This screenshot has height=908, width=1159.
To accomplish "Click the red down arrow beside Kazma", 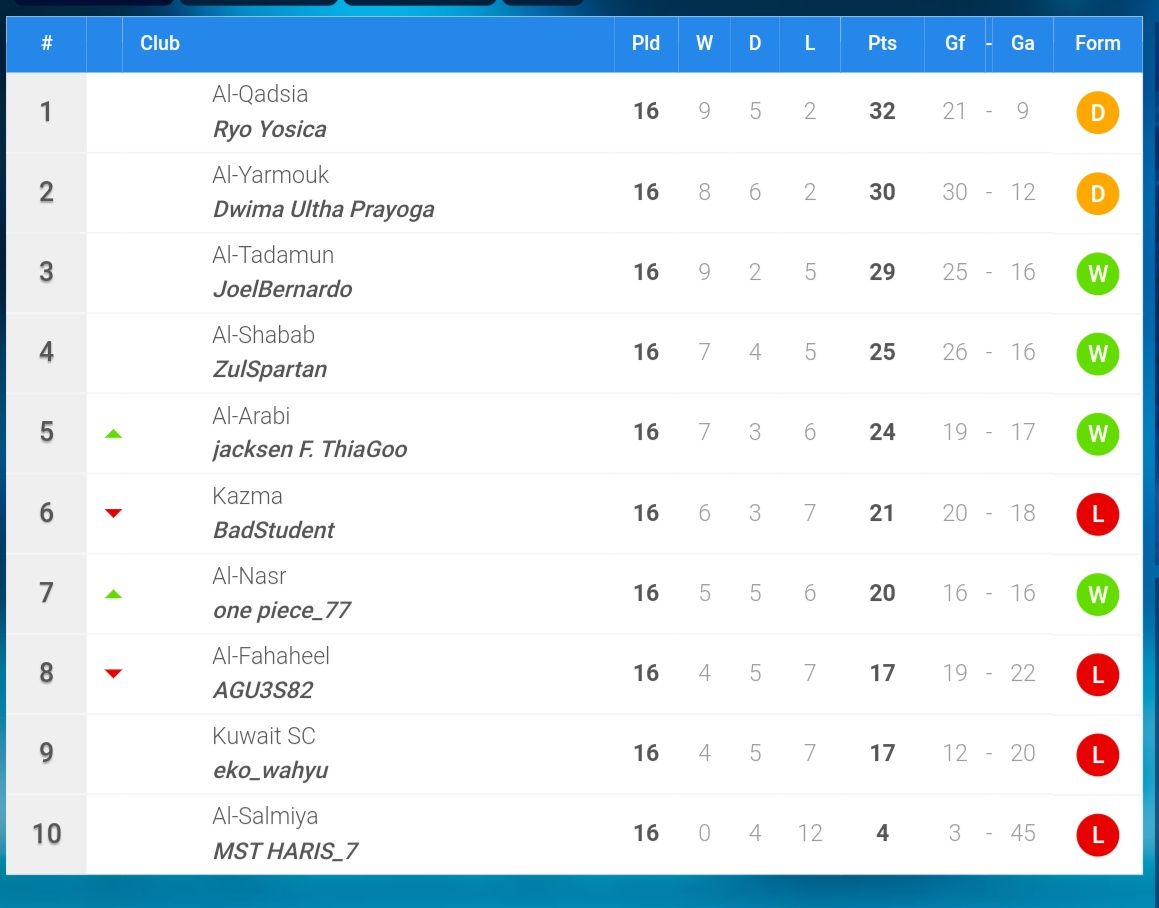I will (113, 513).
